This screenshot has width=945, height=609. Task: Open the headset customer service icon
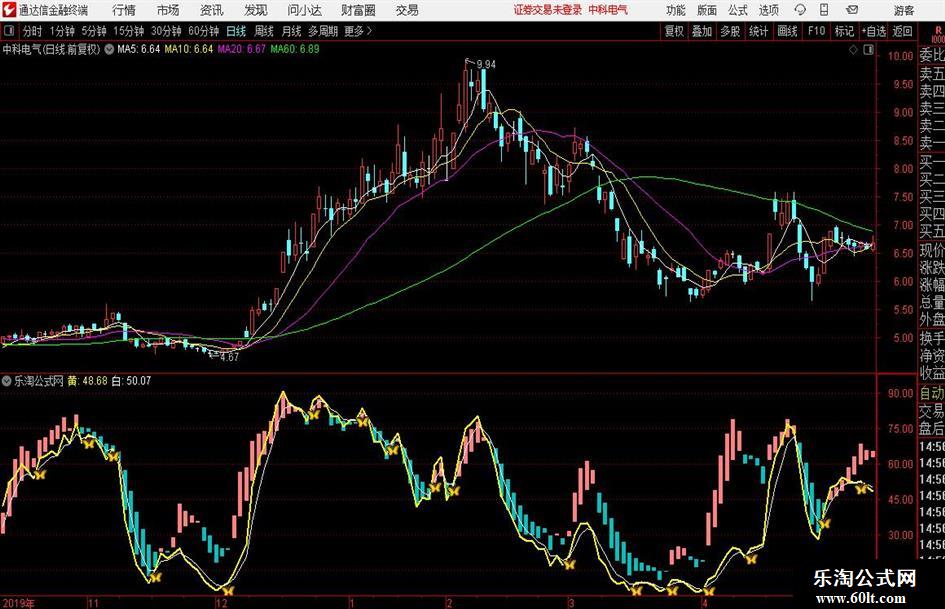click(x=800, y=10)
